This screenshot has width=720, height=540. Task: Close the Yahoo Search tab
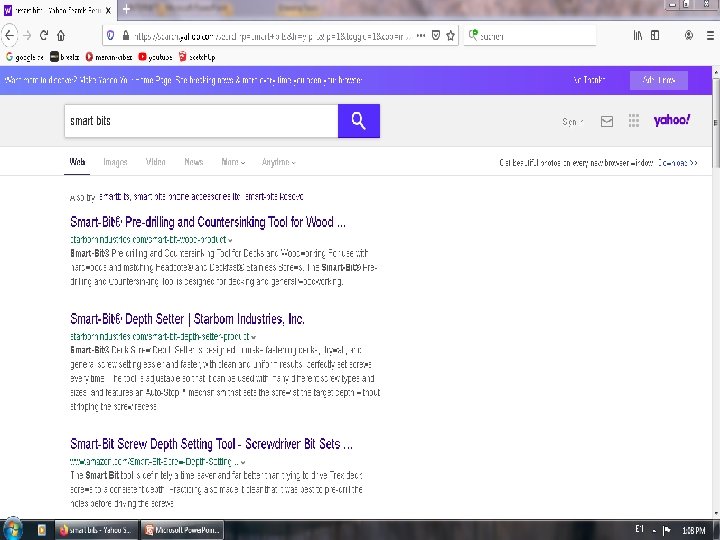coord(108,10)
